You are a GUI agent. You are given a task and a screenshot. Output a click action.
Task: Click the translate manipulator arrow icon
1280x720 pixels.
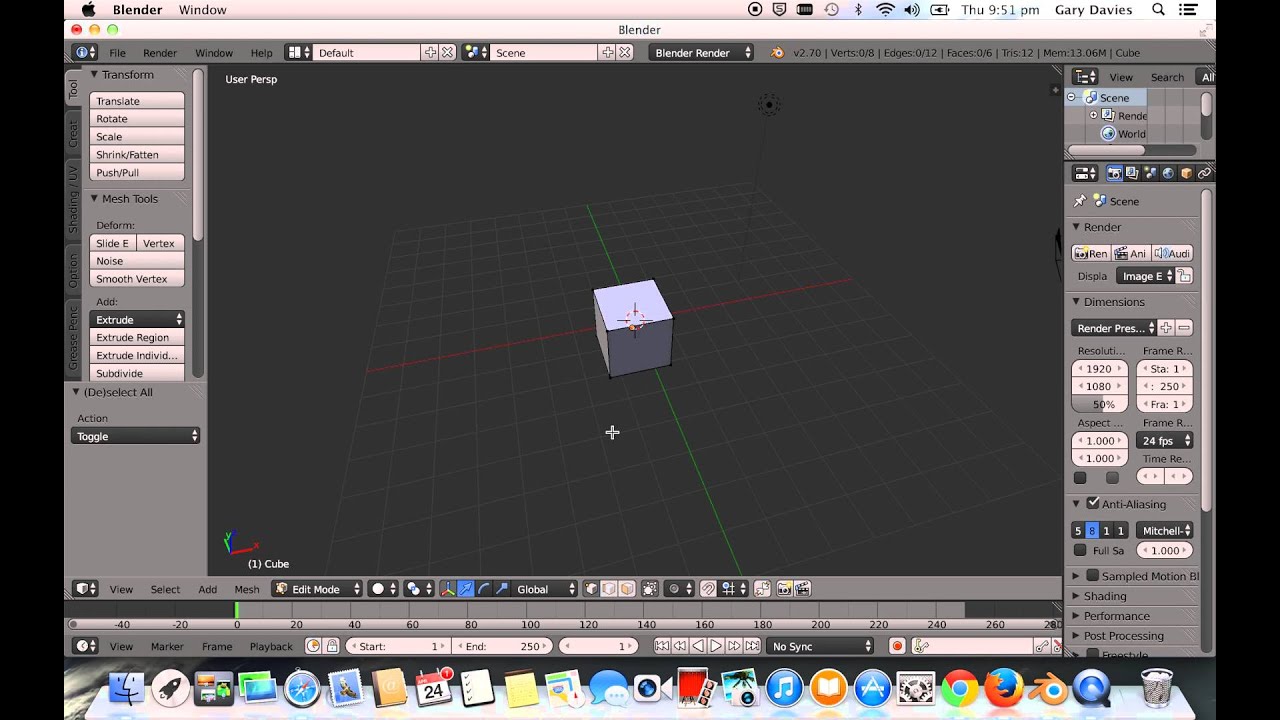pyautogui.click(x=466, y=589)
